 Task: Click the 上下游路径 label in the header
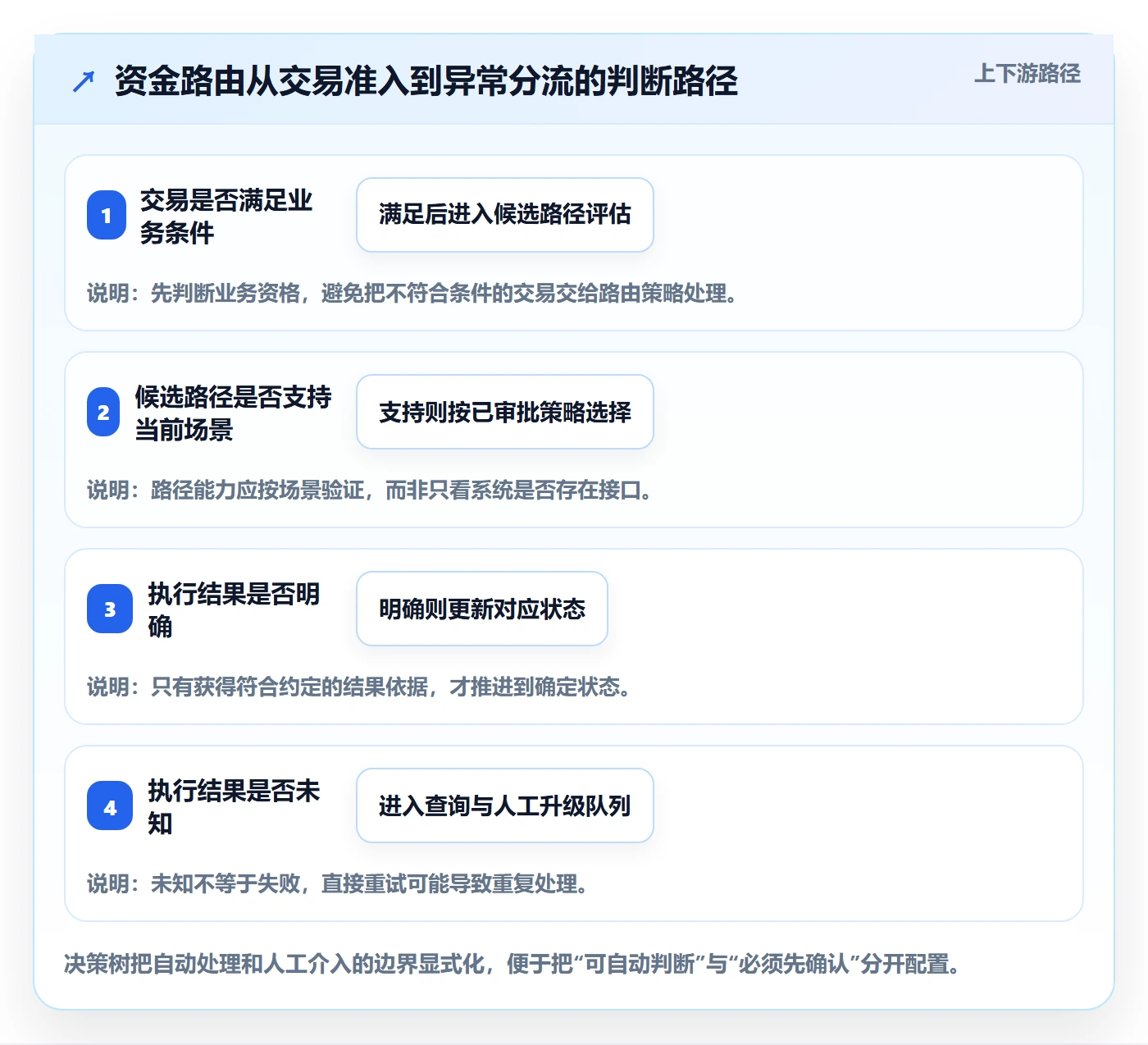[x=1027, y=74]
